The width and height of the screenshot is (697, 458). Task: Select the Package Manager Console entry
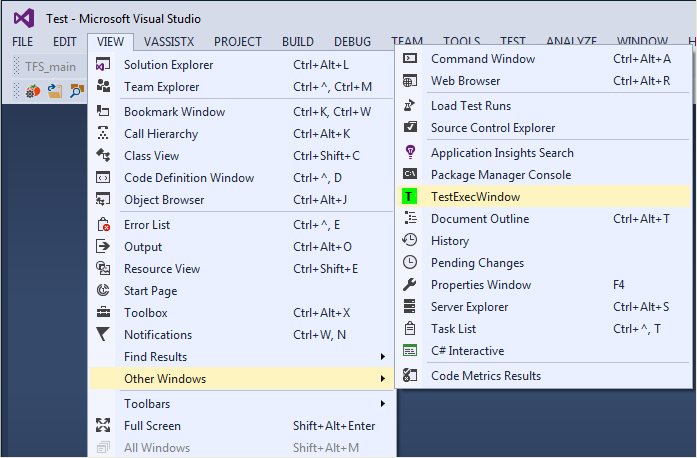click(x=544, y=174)
